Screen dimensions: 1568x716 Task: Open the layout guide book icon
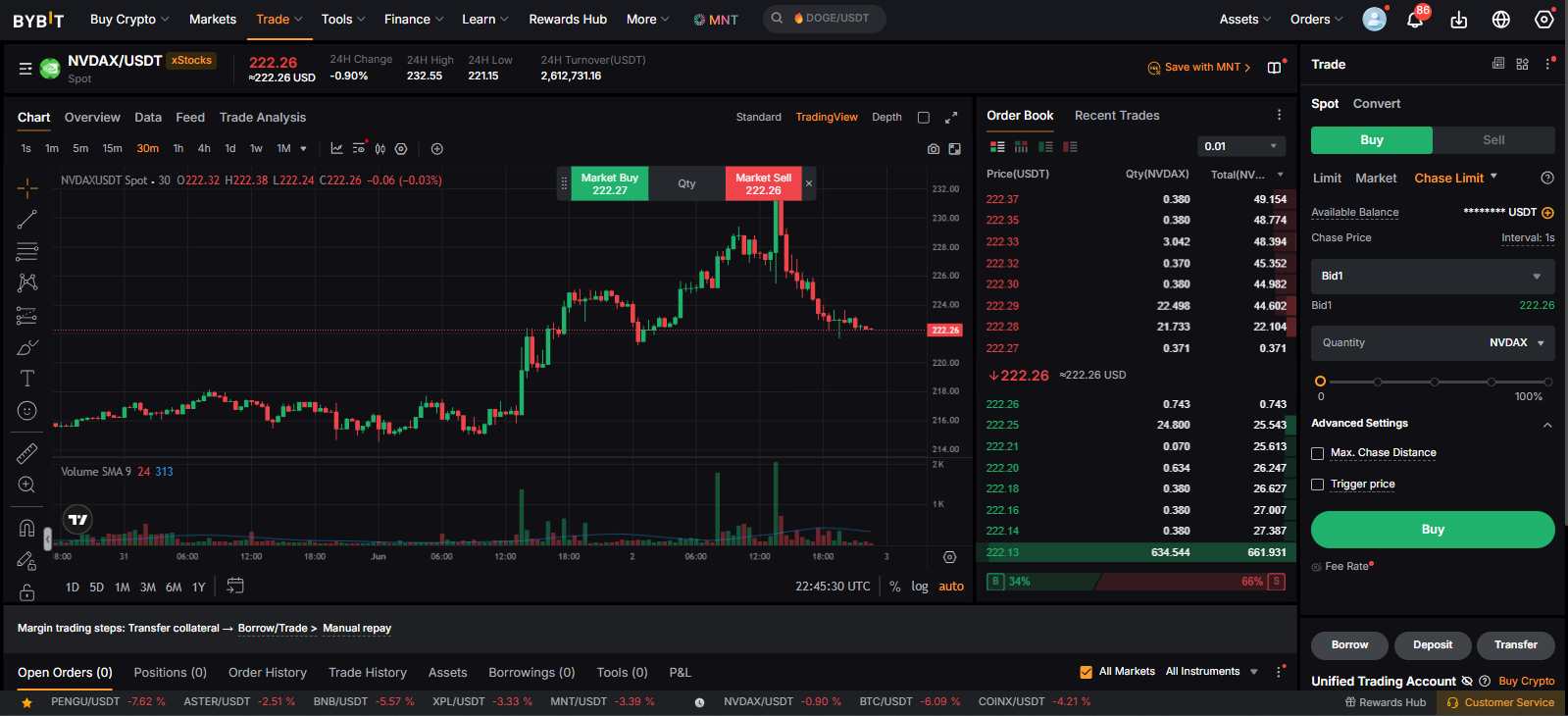click(x=1274, y=68)
